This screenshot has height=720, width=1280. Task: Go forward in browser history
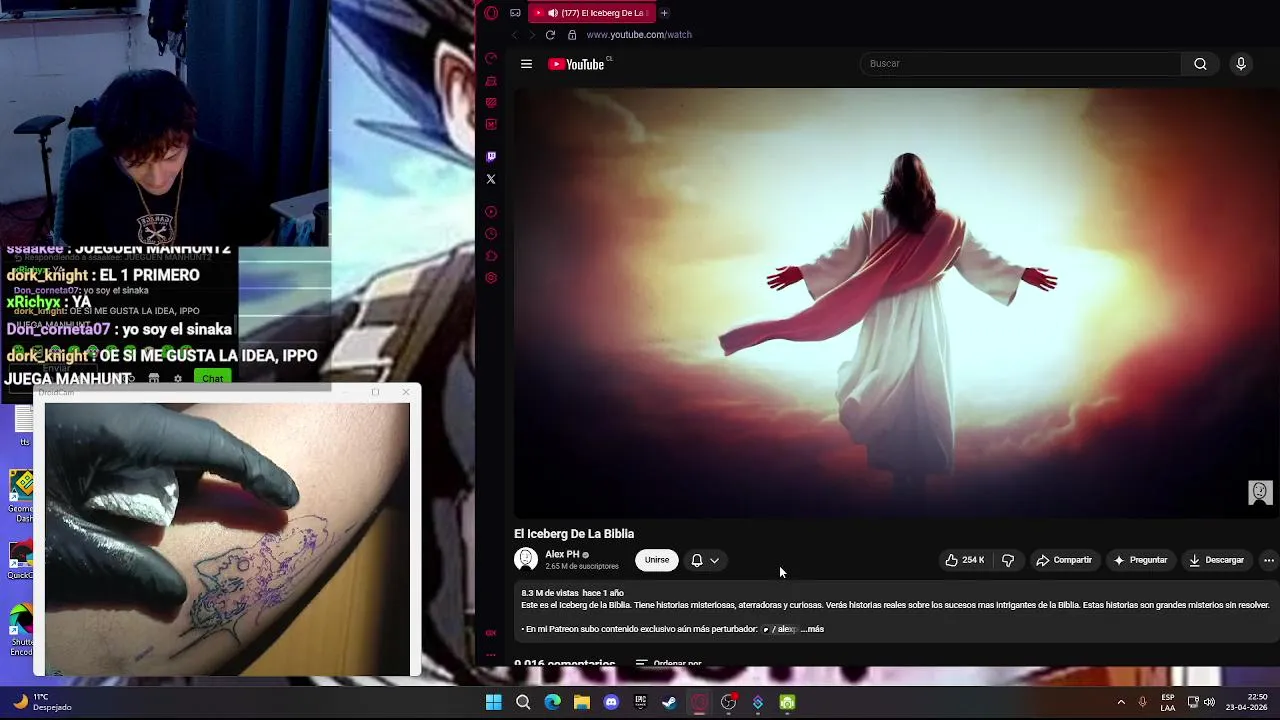532,35
